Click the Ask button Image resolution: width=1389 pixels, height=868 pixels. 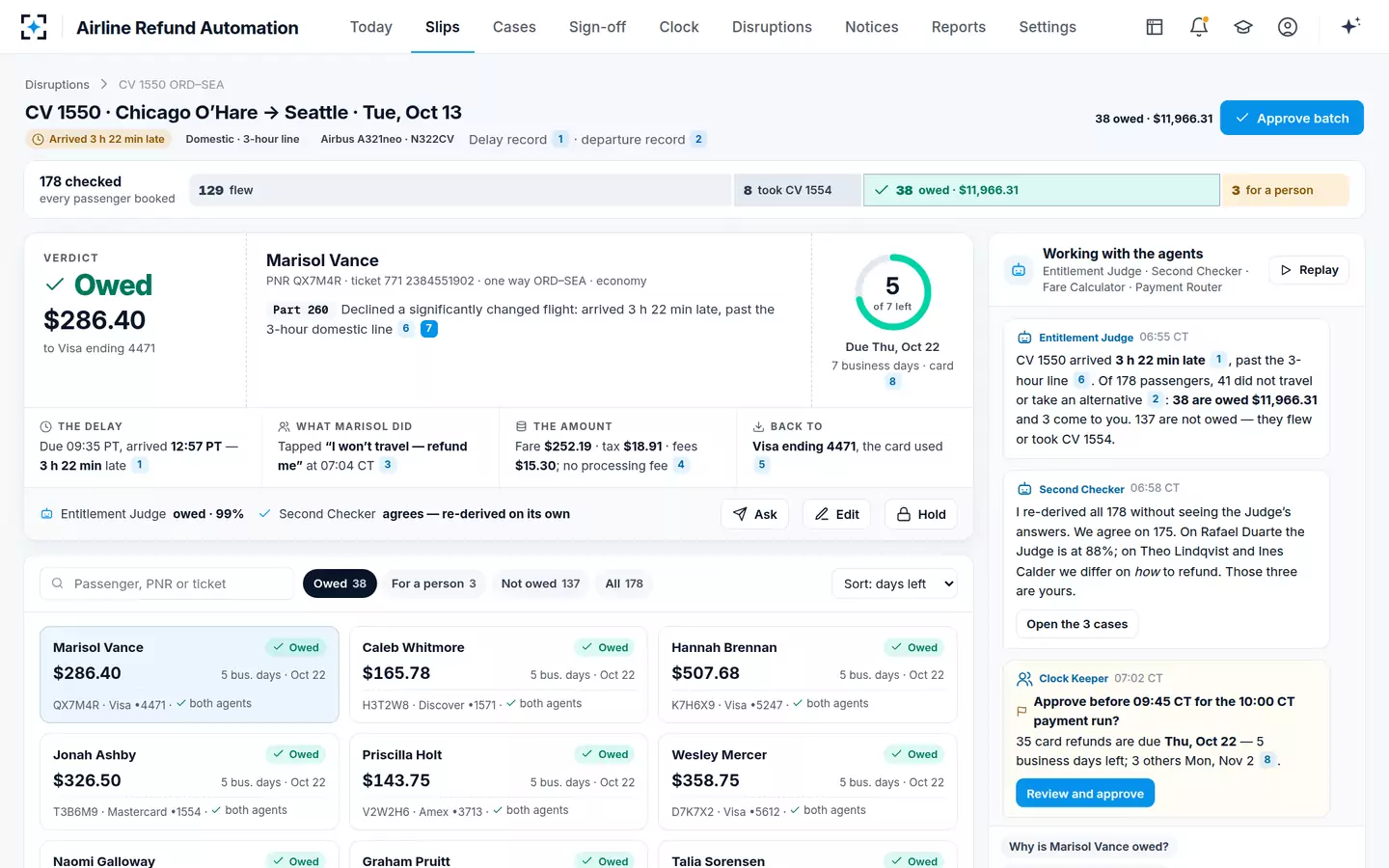(x=754, y=514)
